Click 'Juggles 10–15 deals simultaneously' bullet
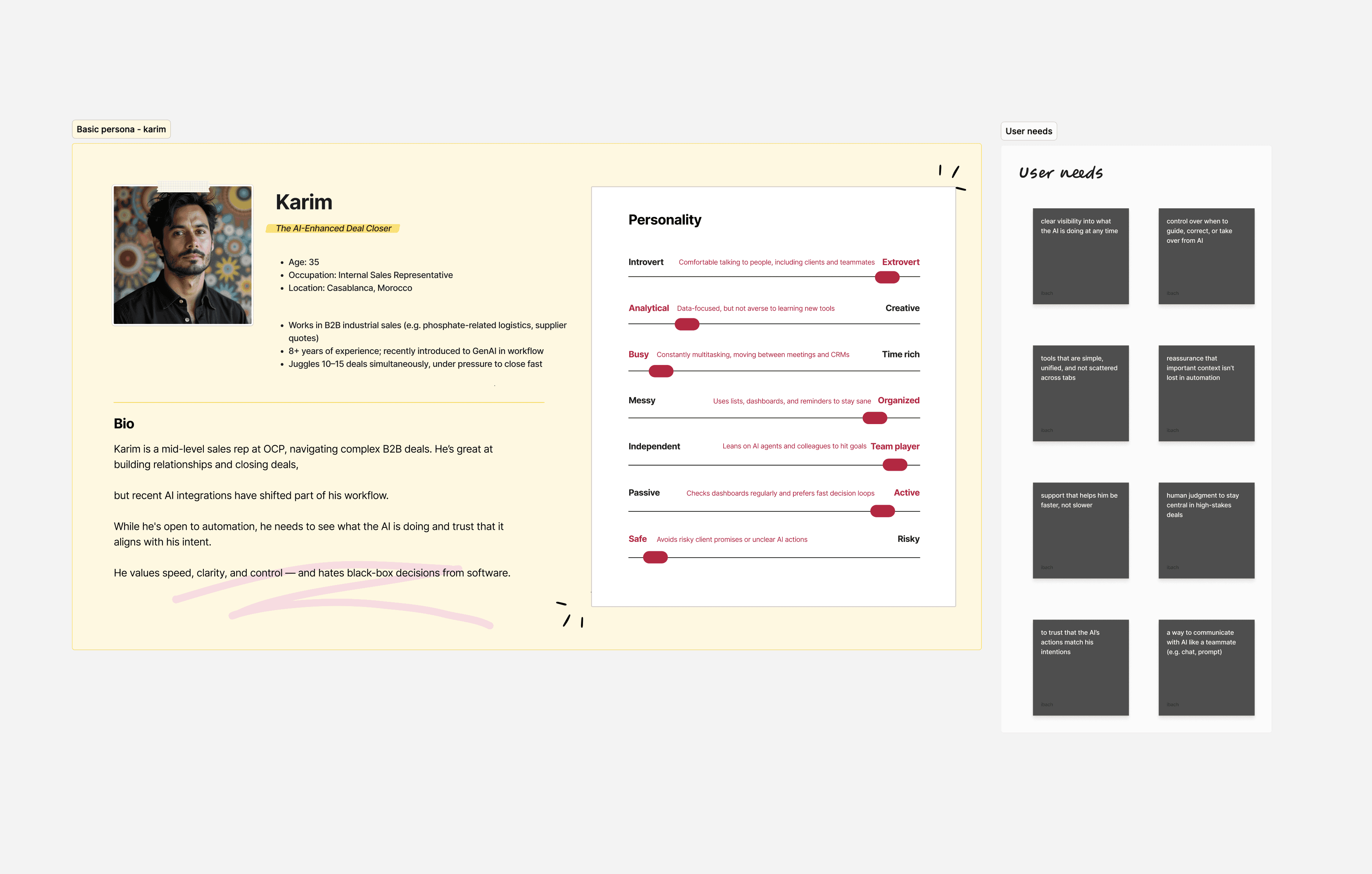 click(415, 364)
